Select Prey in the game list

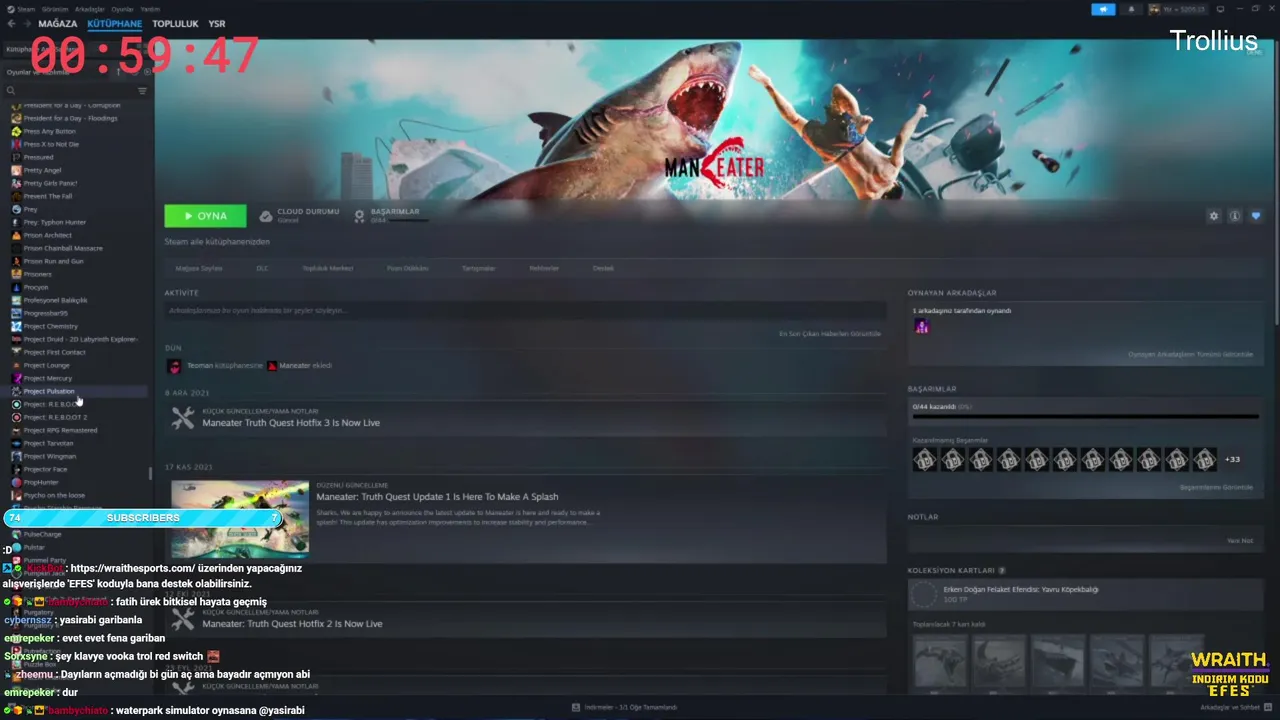(x=30, y=209)
